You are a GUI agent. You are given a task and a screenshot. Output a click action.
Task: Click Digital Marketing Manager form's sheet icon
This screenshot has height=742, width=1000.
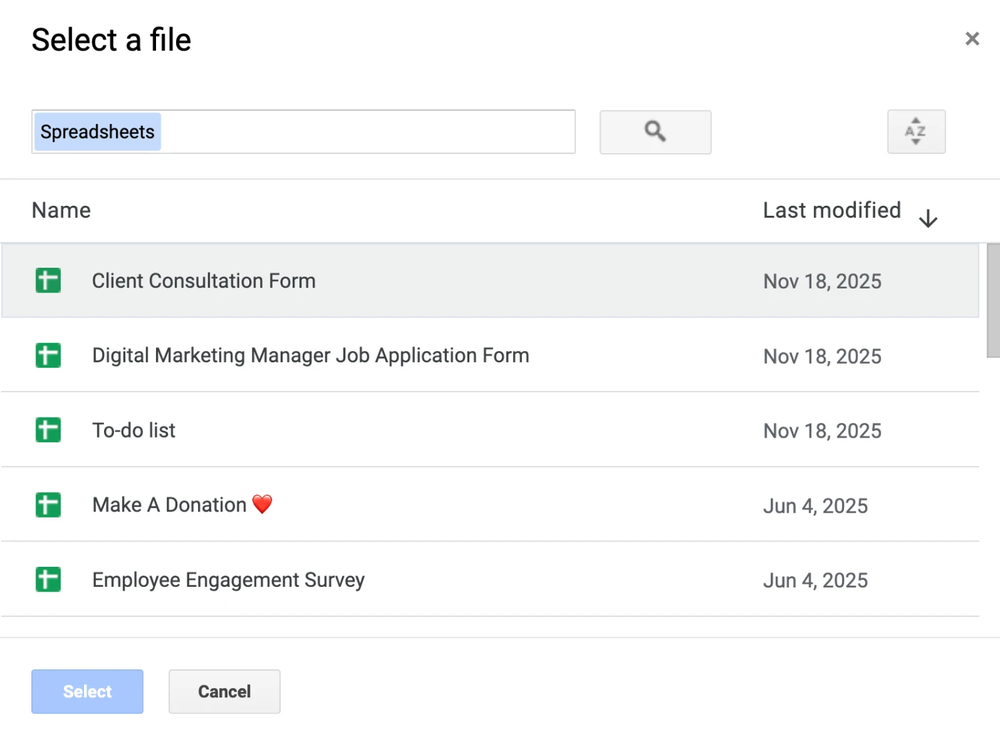coord(48,356)
